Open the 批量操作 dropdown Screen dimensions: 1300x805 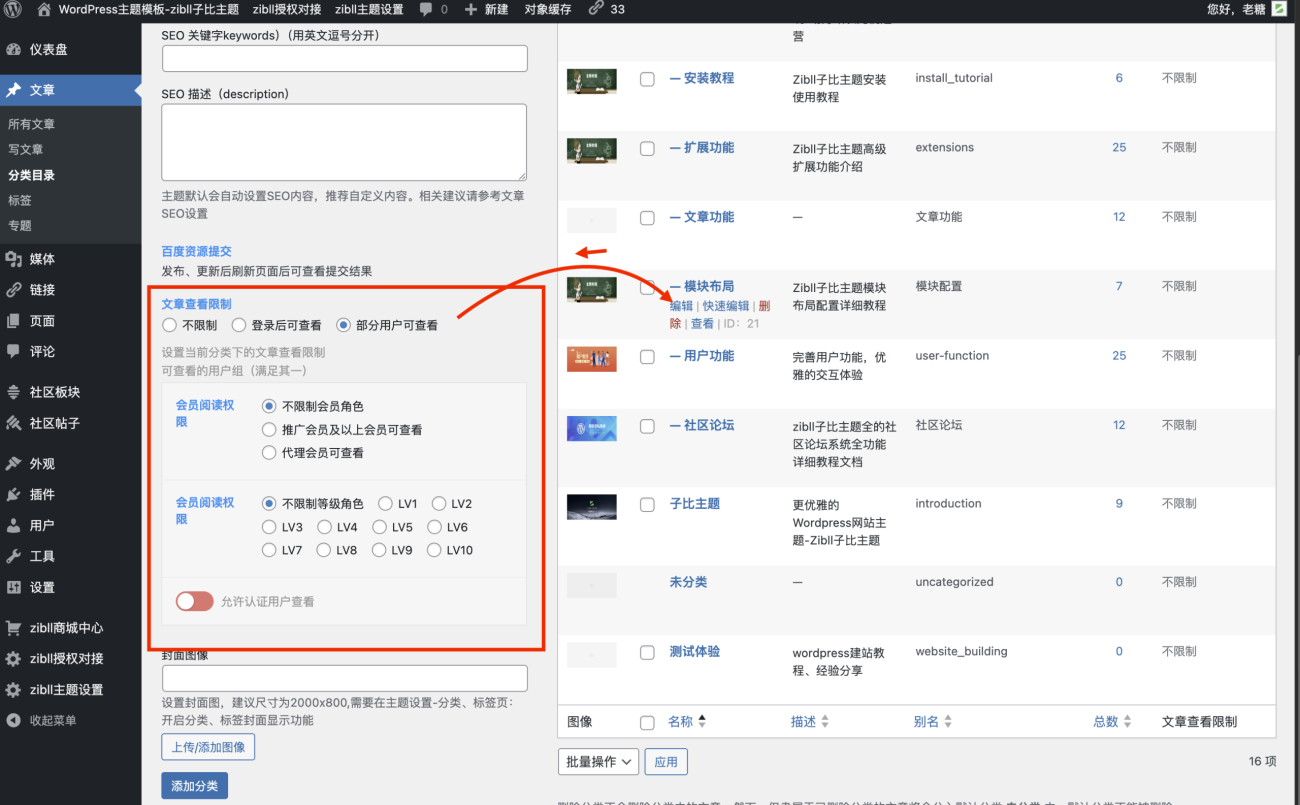[597, 761]
